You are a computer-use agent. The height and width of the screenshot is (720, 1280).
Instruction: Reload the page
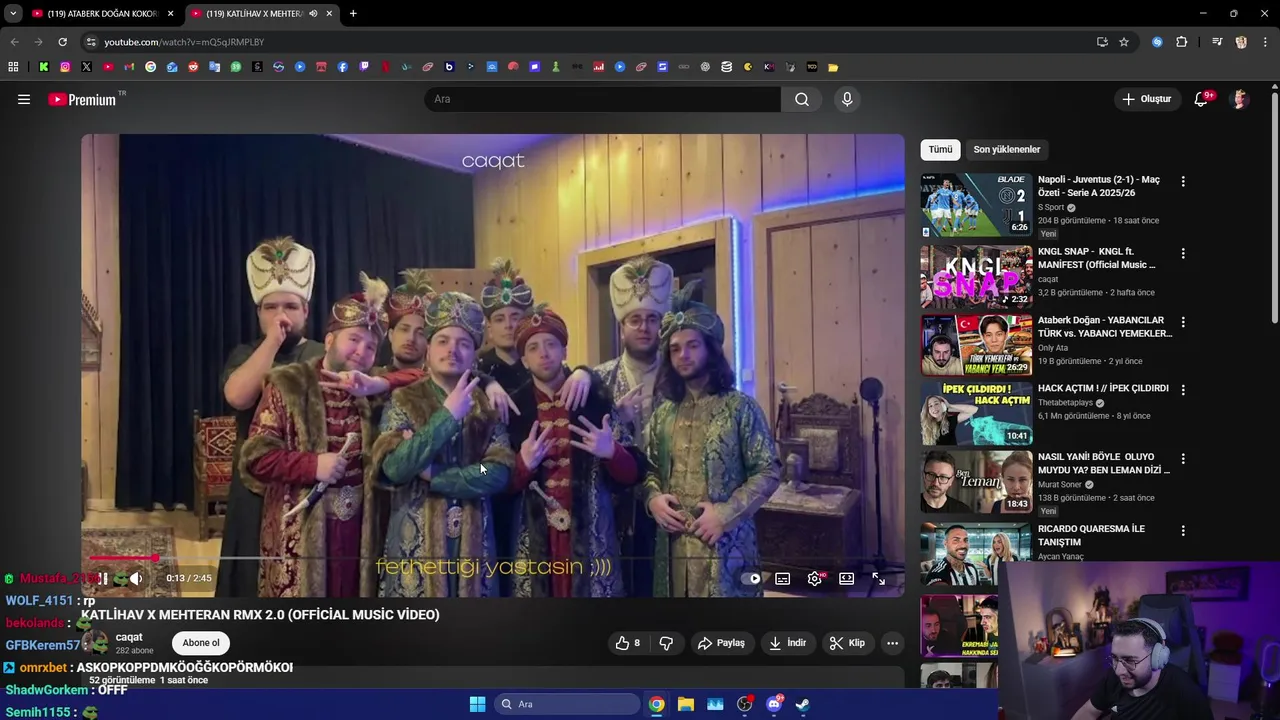[62, 42]
